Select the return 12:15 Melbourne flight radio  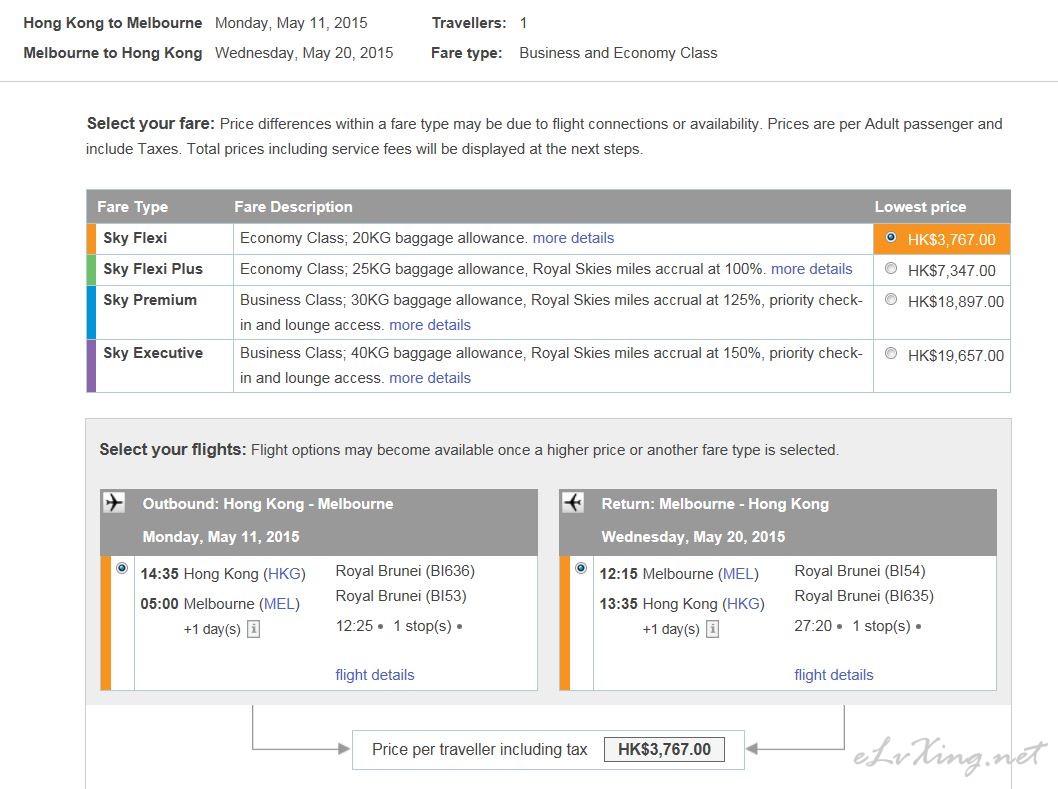[581, 568]
